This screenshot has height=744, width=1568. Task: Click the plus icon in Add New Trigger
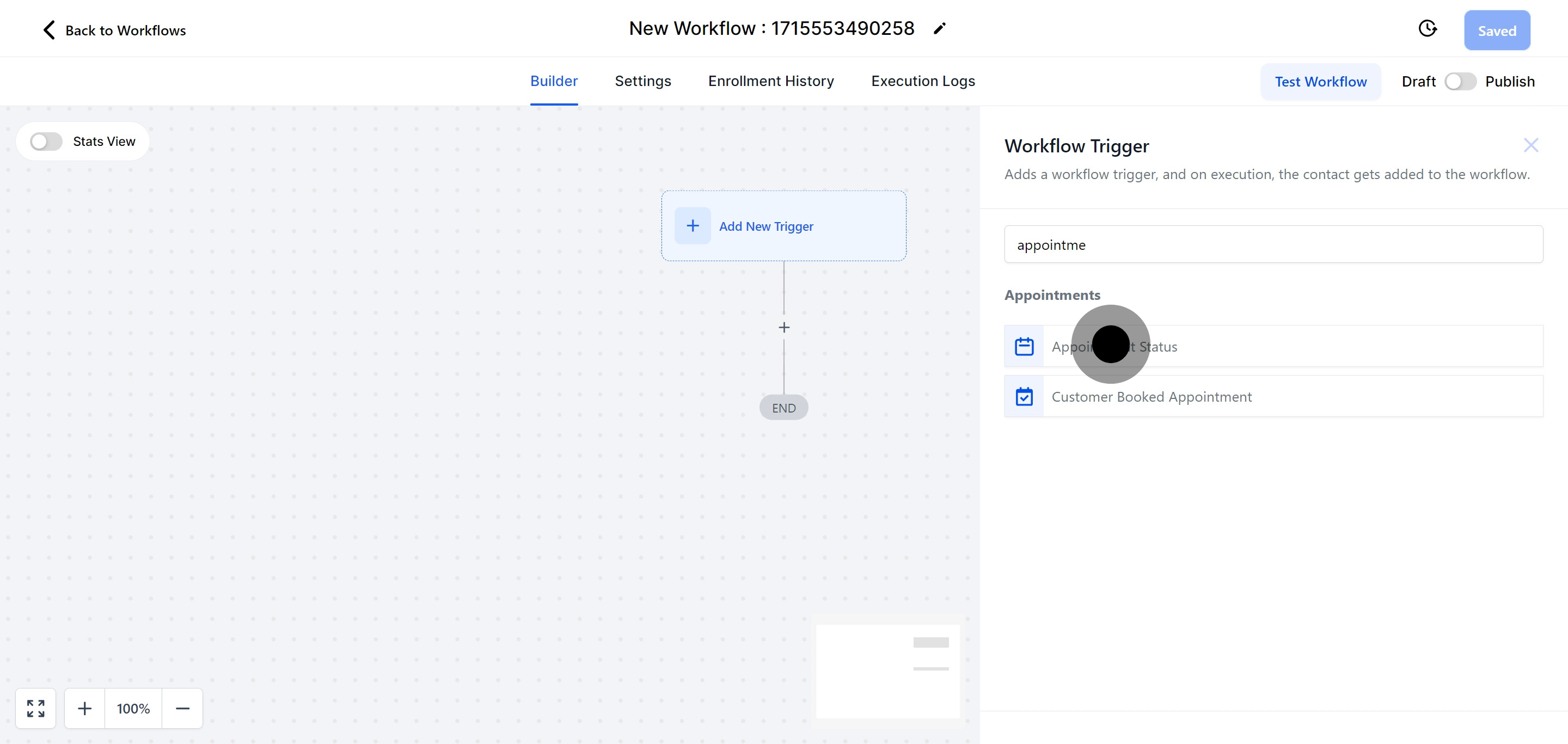692,226
